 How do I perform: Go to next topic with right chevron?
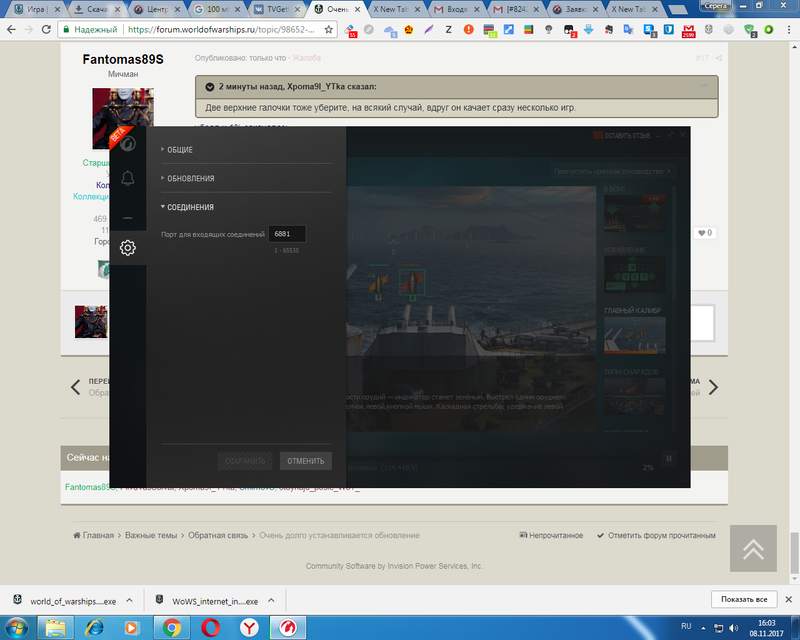[x=713, y=387]
